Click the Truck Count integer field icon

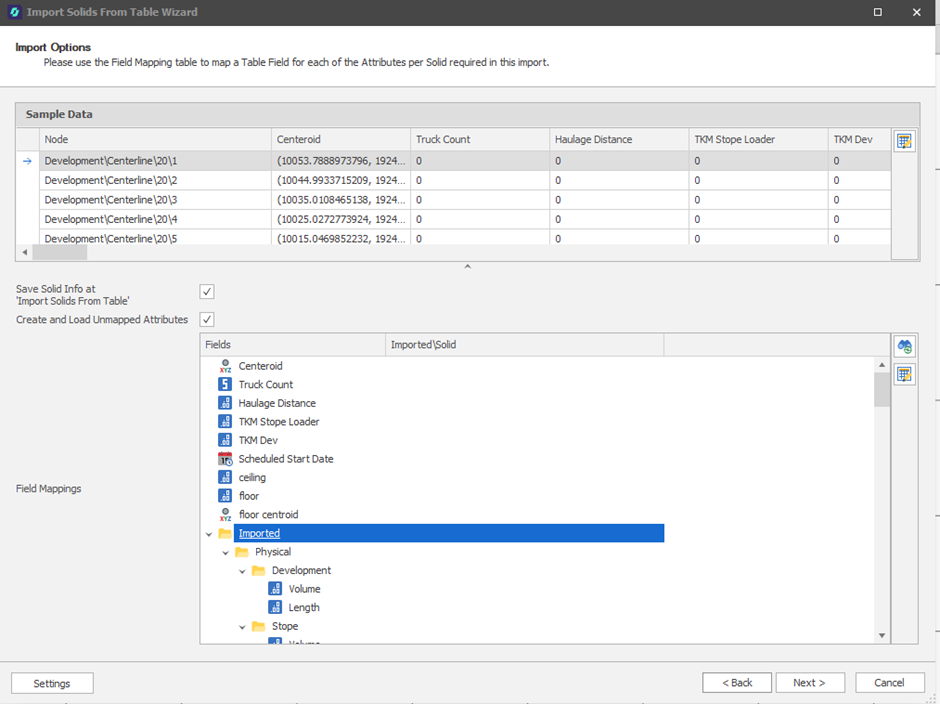coord(225,385)
